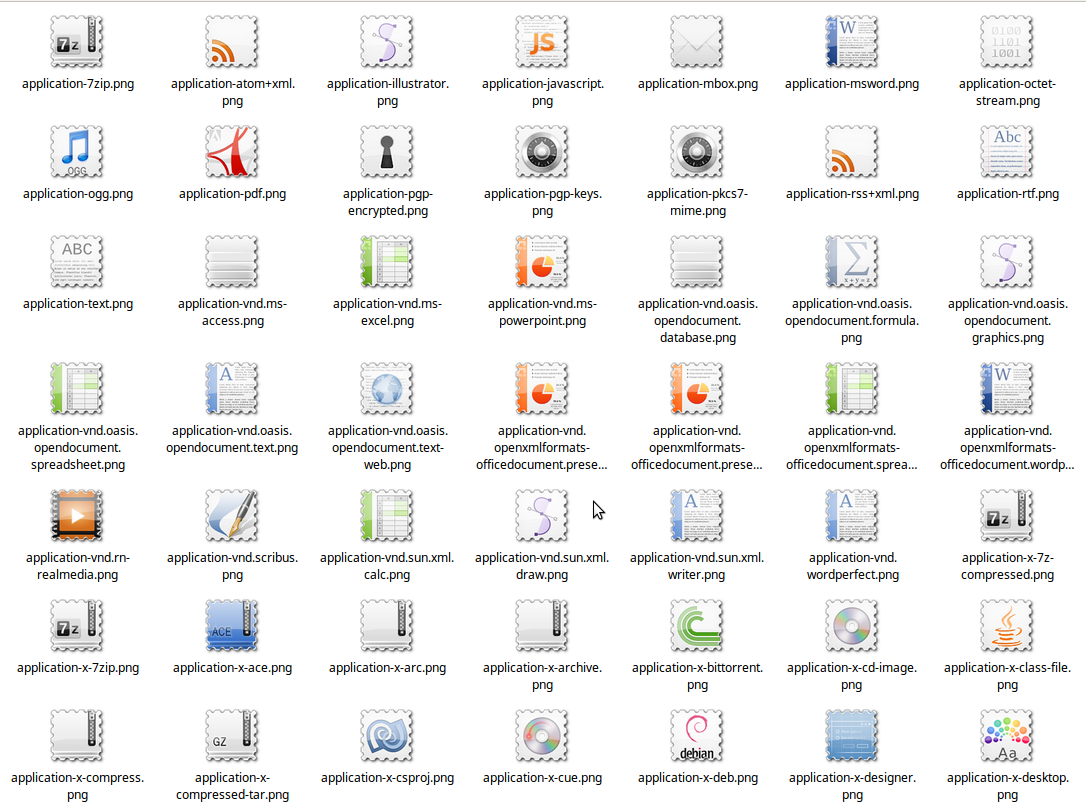Click the opendocument.text-web.png globe icon
This screenshot has height=809, width=1086.
[387, 389]
